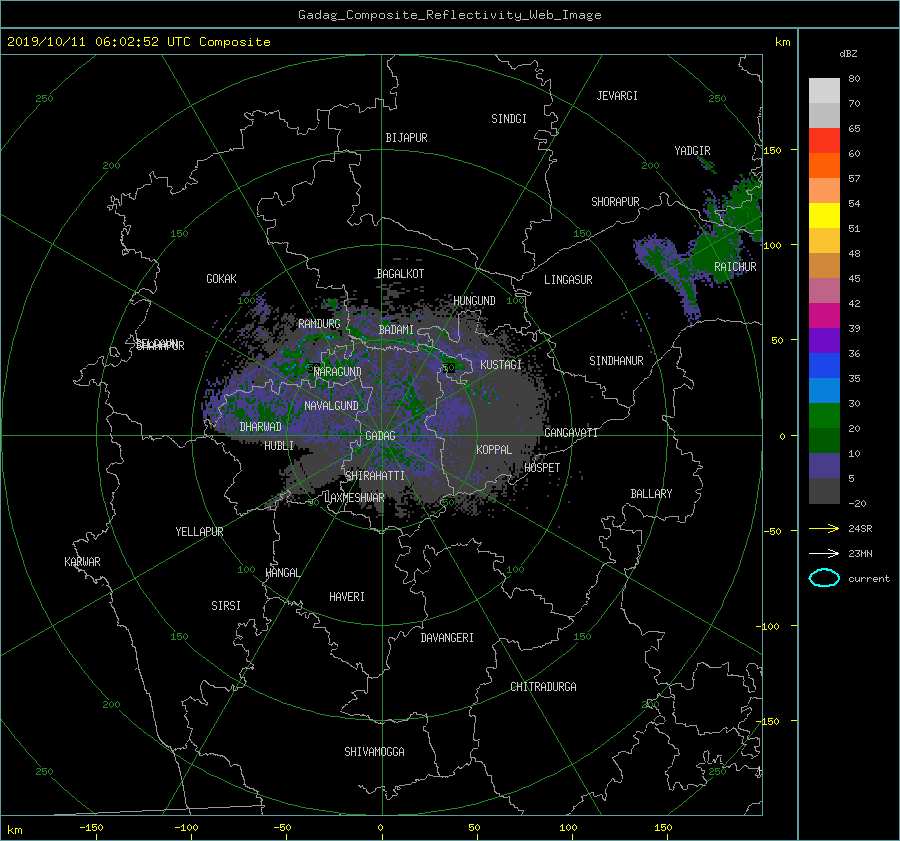Click the timestamp 2019/10/11 06:02:52 UTC Composite

(138, 42)
